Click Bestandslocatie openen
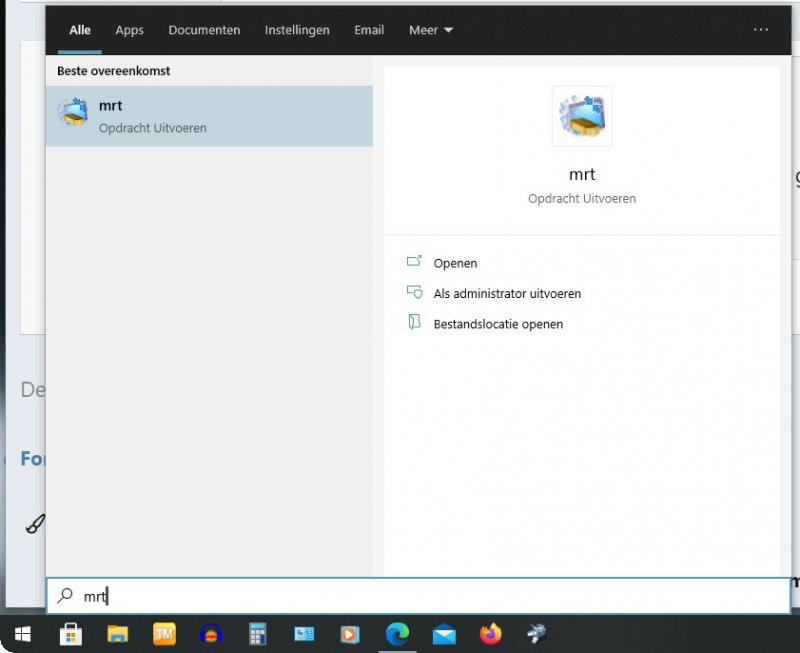The height and width of the screenshot is (653, 800). click(x=497, y=324)
